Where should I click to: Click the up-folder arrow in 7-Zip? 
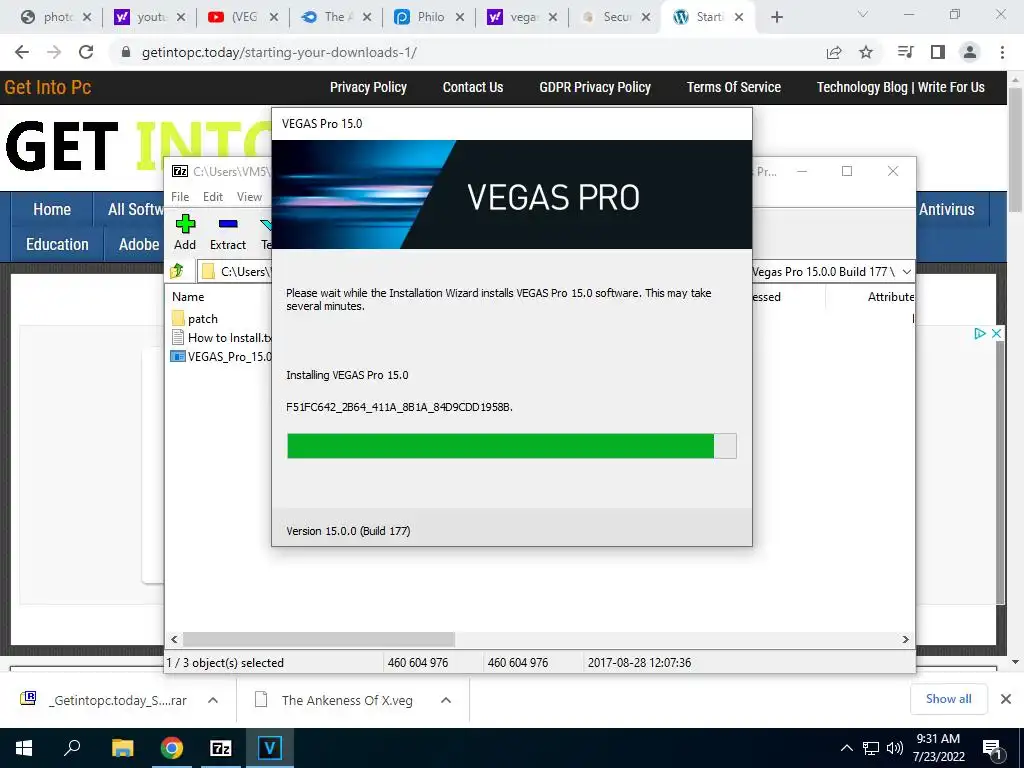(x=177, y=271)
